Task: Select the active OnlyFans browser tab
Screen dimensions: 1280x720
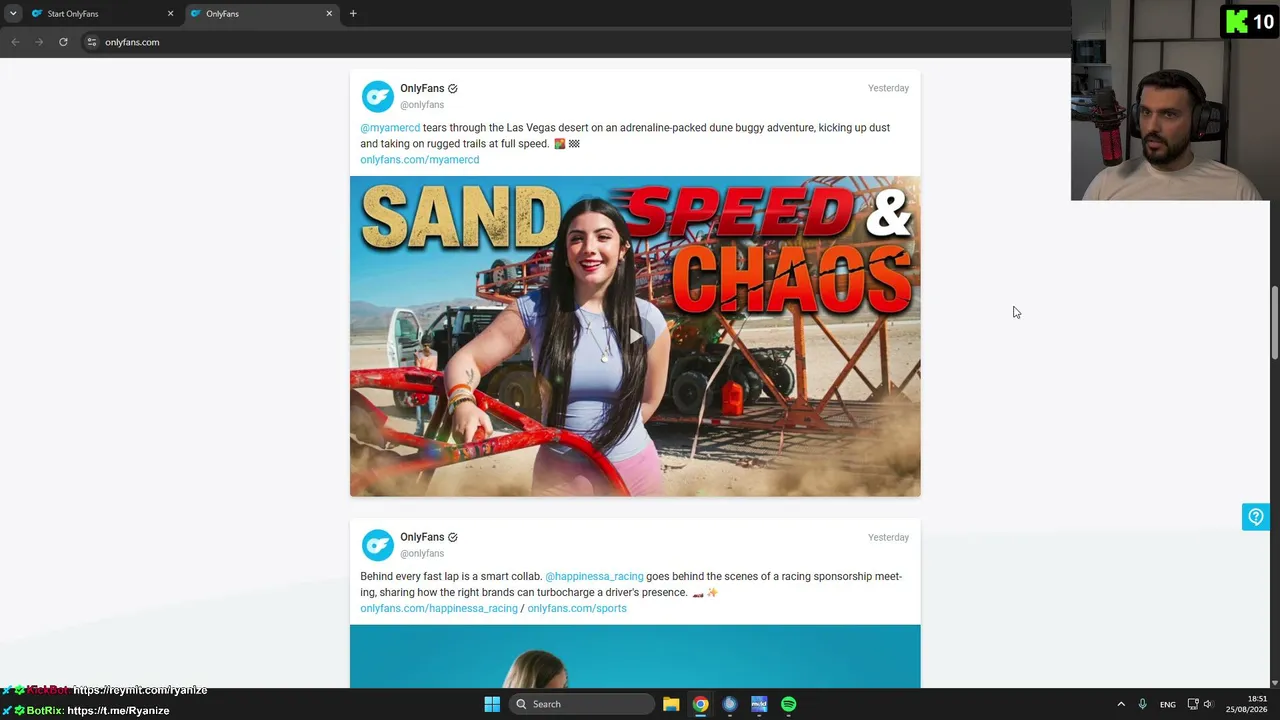Action: tap(262, 14)
